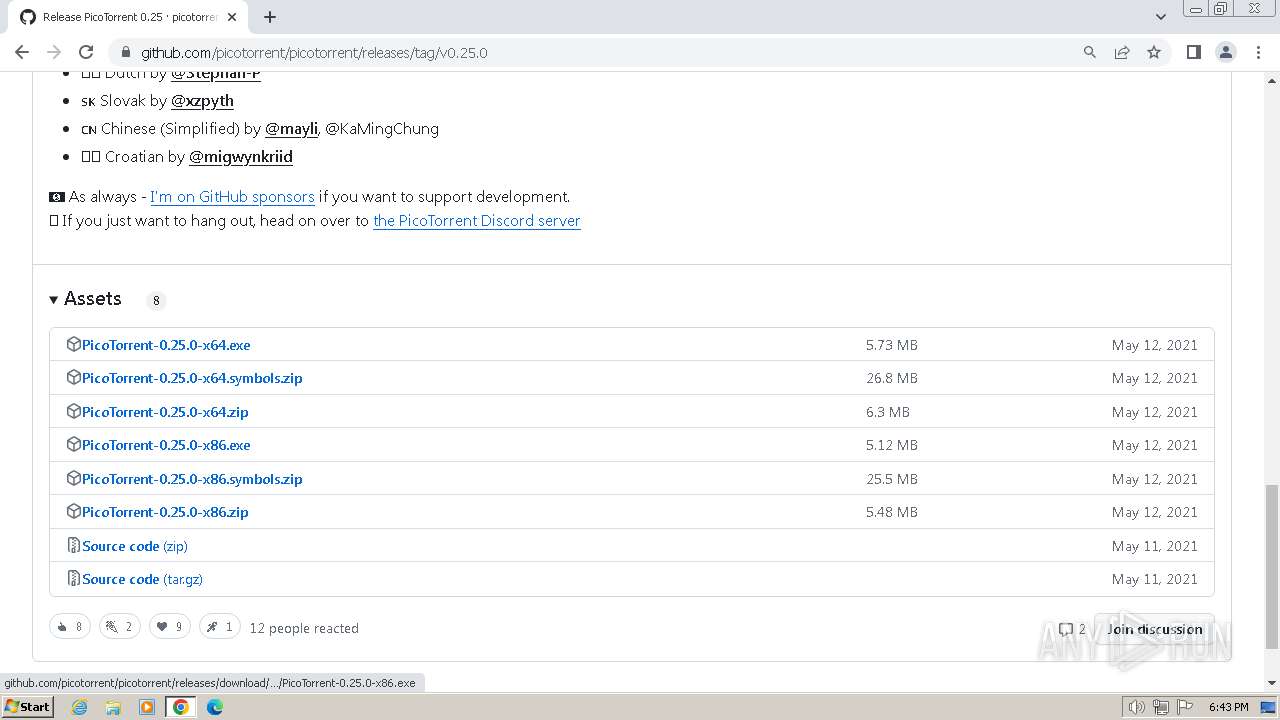Image resolution: width=1280 pixels, height=720 pixels.
Task: Toggle hooray reaction showing 2
Action: 120,627
